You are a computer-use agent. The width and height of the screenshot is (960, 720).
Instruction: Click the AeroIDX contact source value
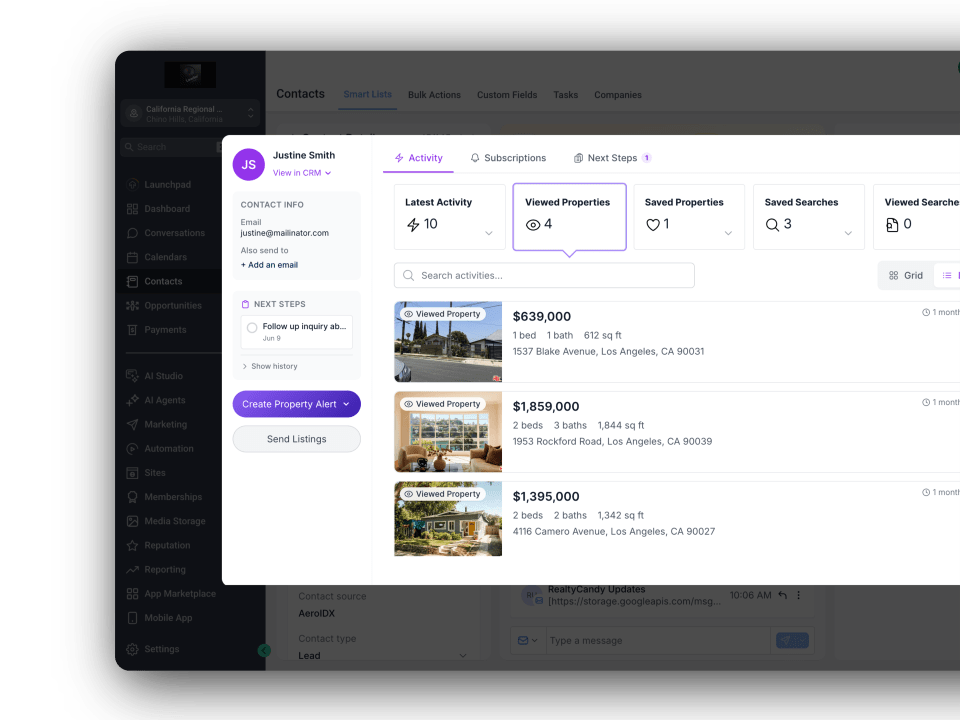click(317, 613)
